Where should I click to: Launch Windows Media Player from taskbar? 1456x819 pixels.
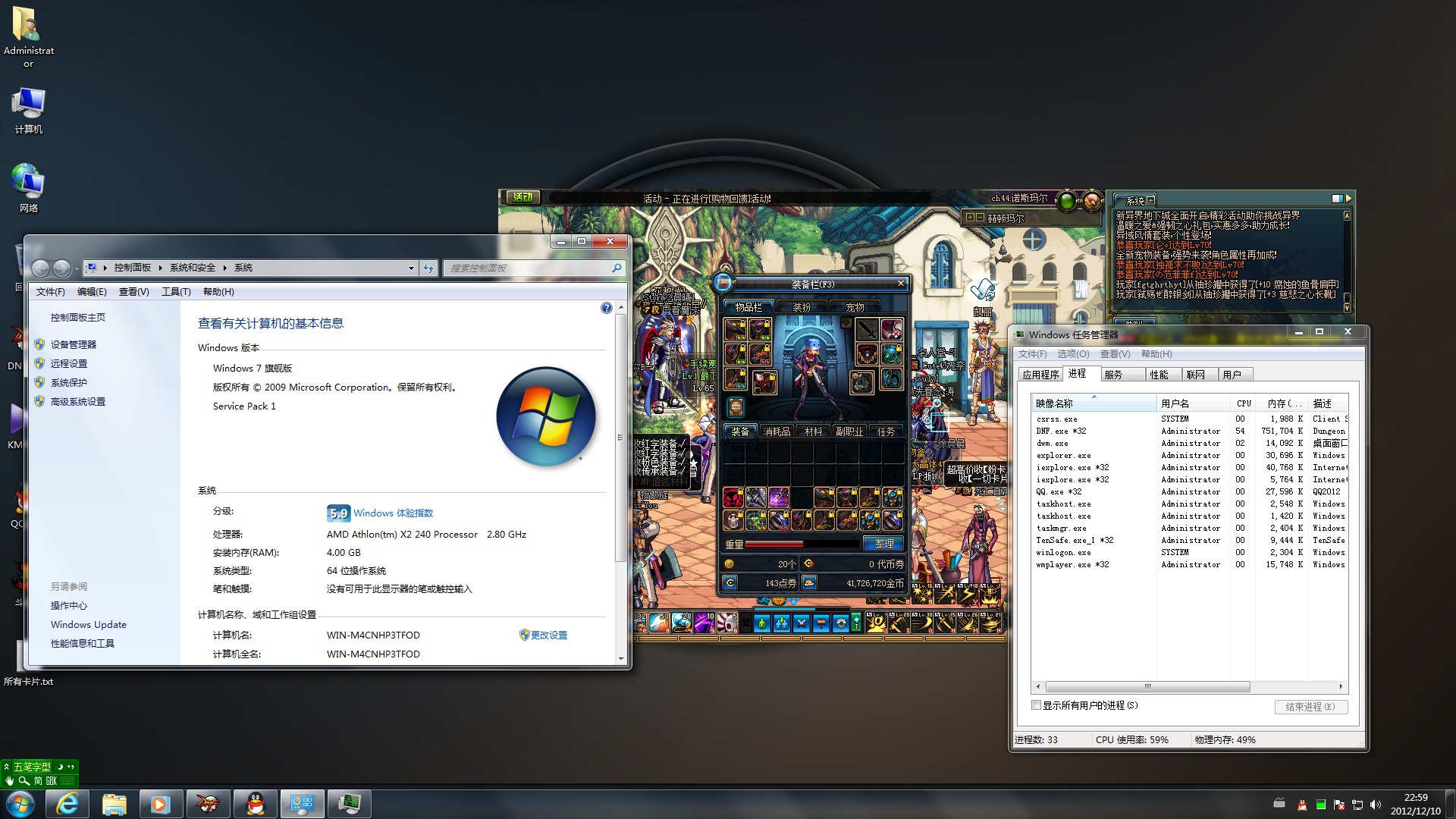click(x=161, y=804)
